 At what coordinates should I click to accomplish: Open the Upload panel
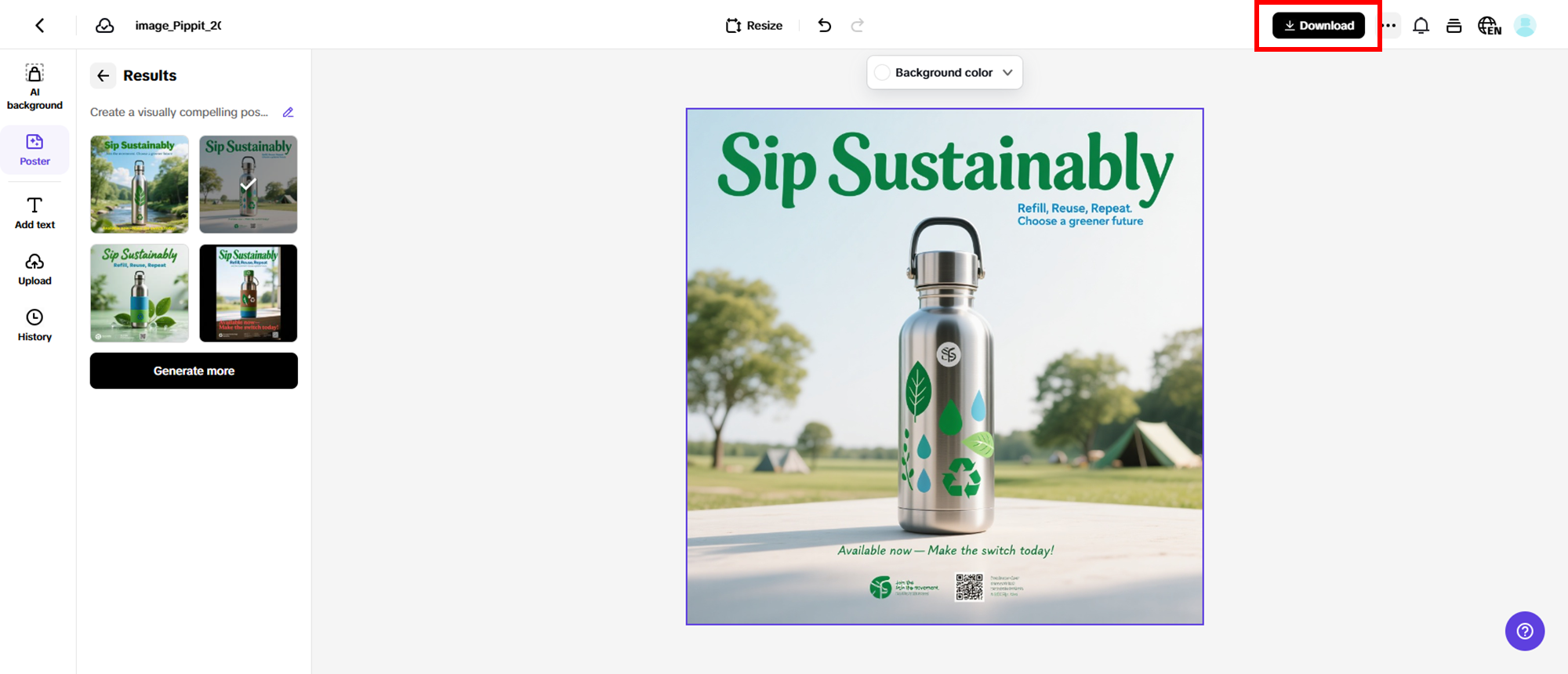click(x=34, y=270)
